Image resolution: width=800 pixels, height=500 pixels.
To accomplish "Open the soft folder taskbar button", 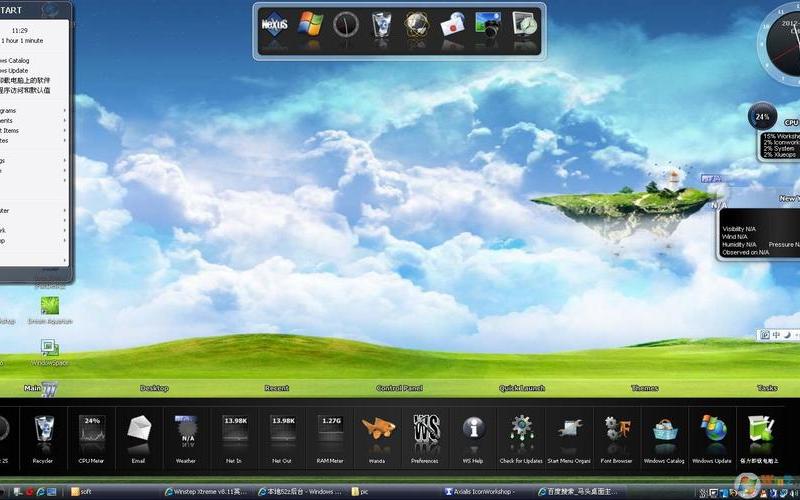I will click(113, 492).
